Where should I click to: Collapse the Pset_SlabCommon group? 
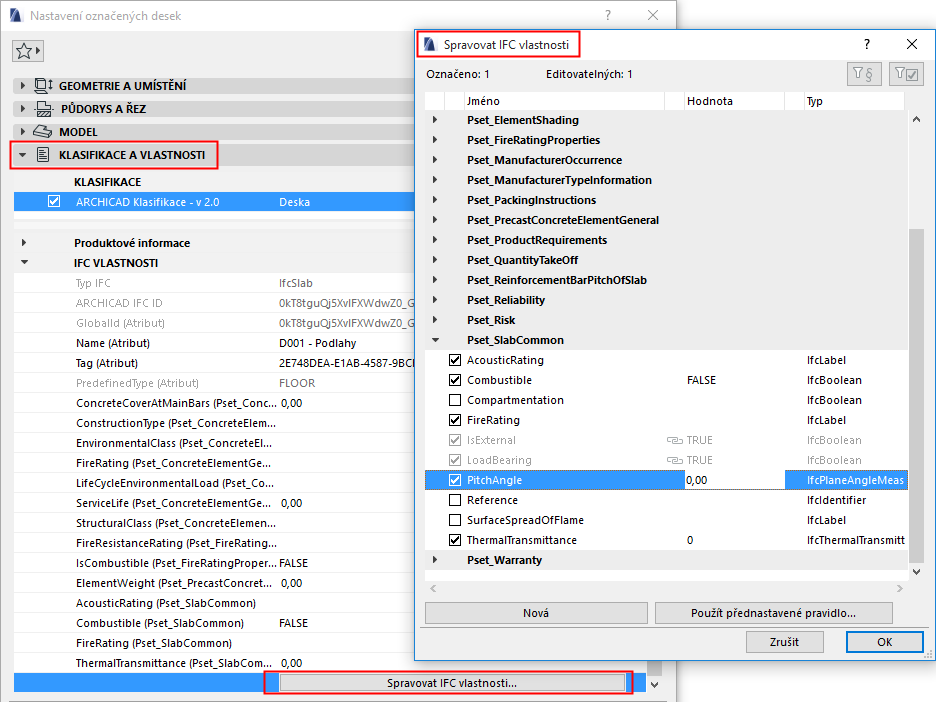pyautogui.click(x=435, y=340)
